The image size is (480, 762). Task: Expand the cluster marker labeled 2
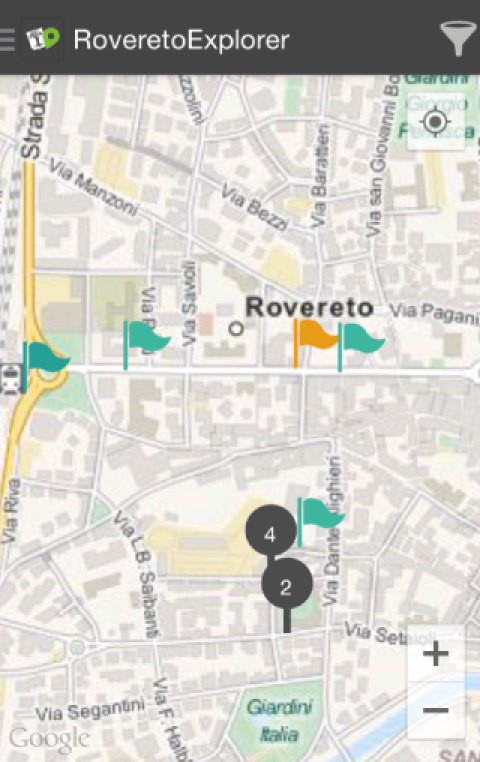(x=287, y=585)
